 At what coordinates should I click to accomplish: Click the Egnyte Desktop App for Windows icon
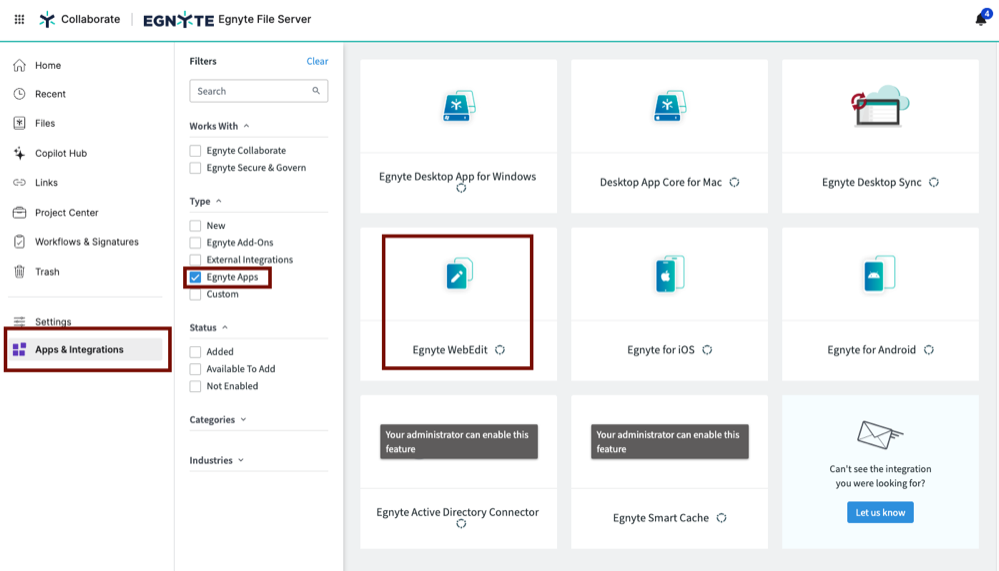pos(458,106)
